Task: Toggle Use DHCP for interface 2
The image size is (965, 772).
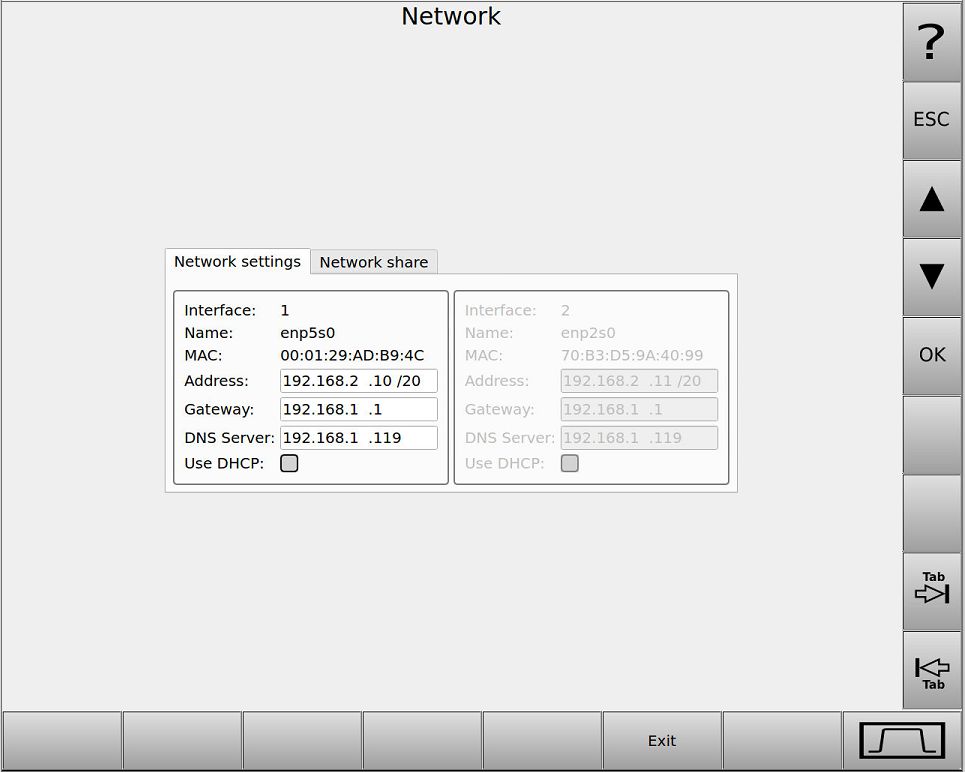Action: coord(570,463)
